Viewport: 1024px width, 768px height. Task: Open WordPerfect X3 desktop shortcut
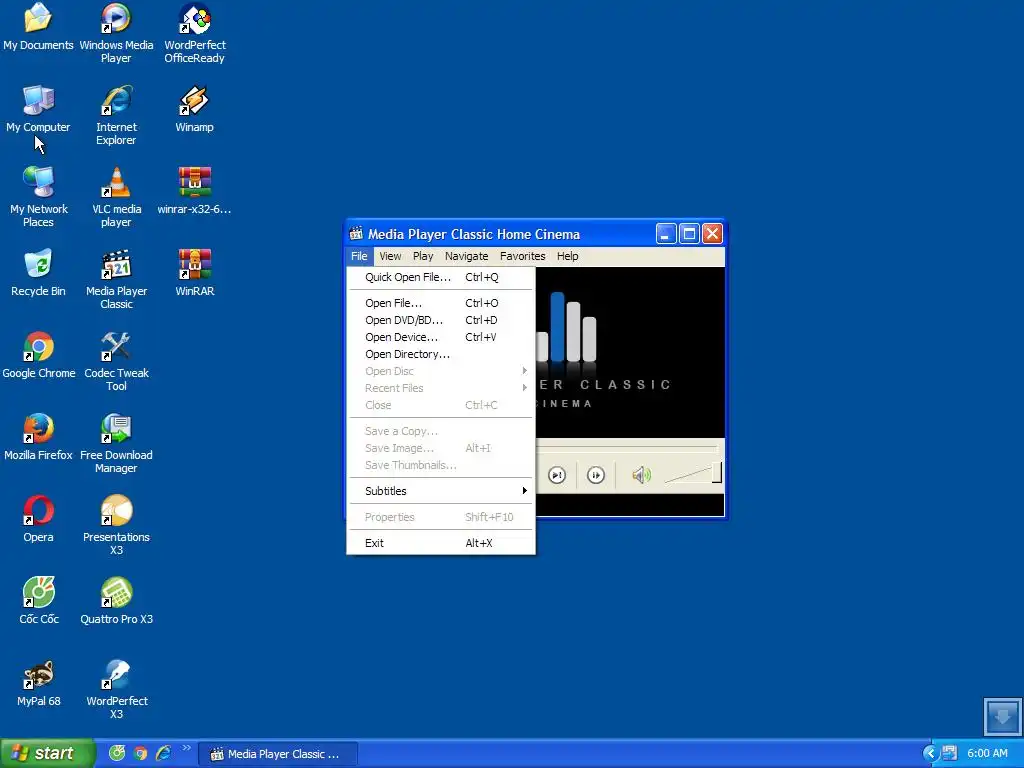[x=116, y=689]
